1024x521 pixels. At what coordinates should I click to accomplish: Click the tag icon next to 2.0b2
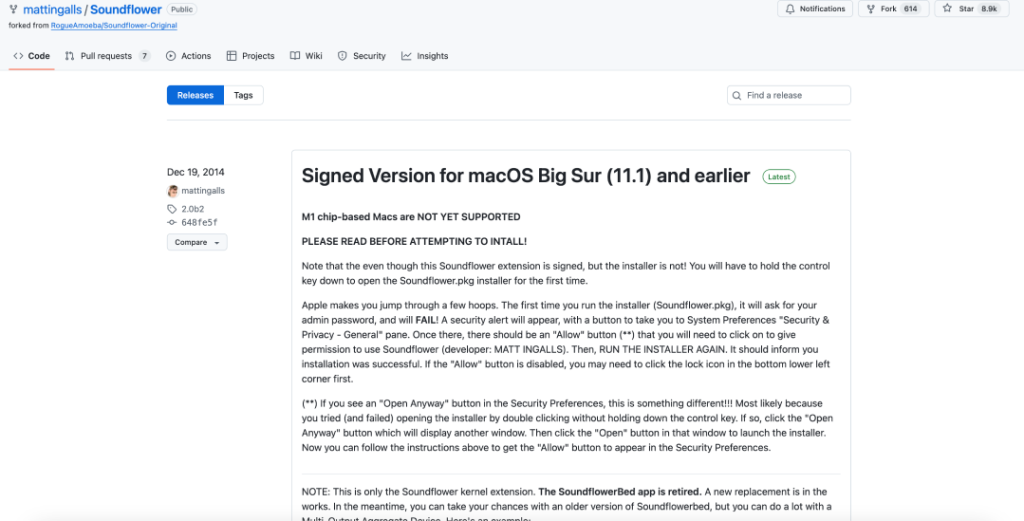[172, 209]
